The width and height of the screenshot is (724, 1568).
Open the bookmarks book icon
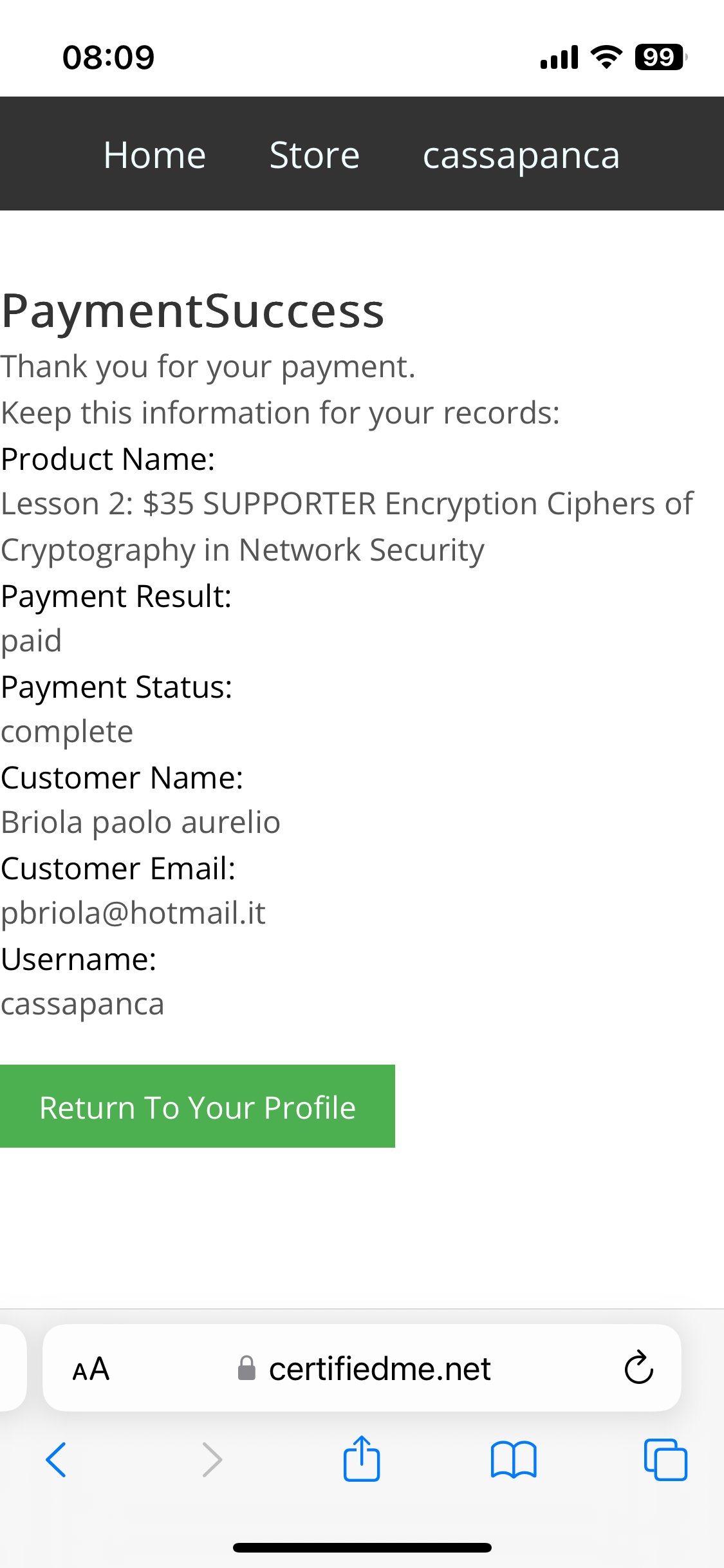(x=514, y=1459)
